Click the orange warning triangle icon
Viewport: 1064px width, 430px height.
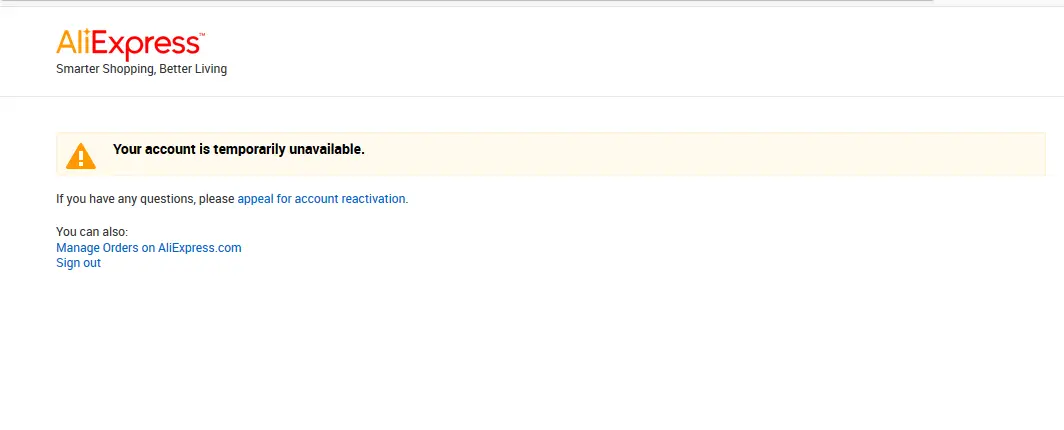81,155
